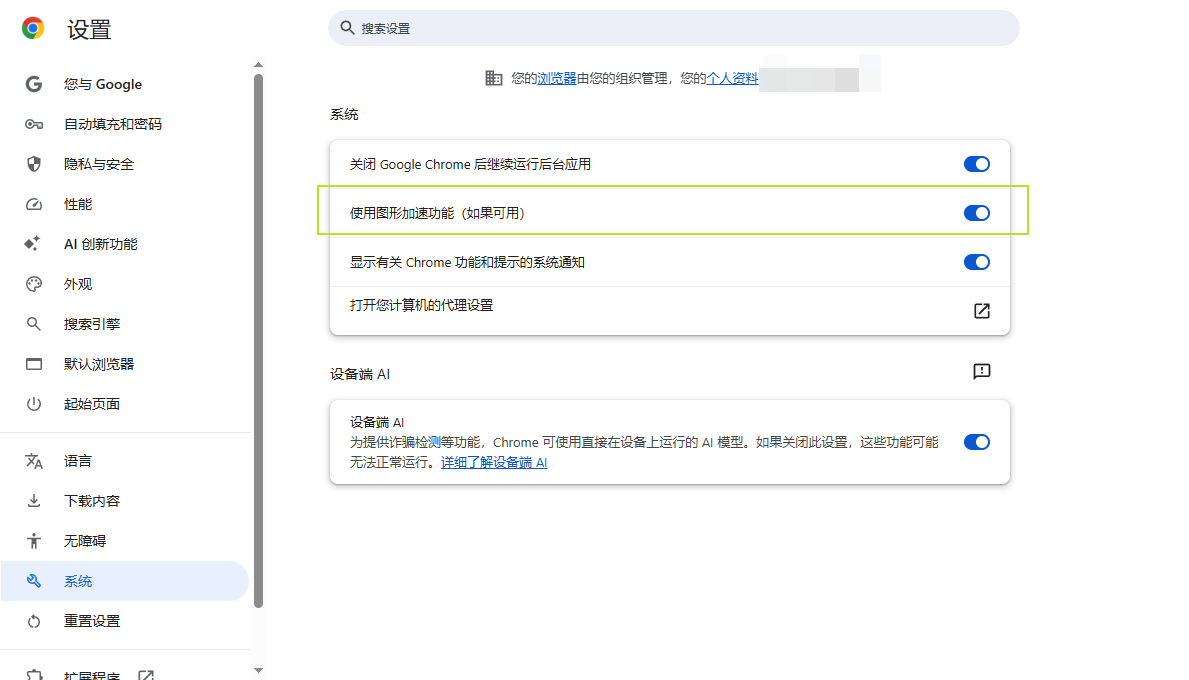Image resolution: width=1189 pixels, height=680 pixels.
Task: Toggle 使用图形加速功能 switch
Action: tap(977, 213)
